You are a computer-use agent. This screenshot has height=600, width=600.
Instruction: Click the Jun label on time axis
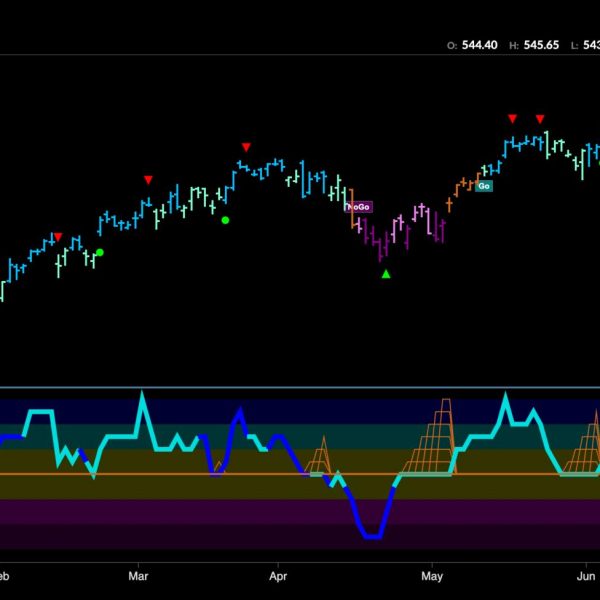point(586,576)
